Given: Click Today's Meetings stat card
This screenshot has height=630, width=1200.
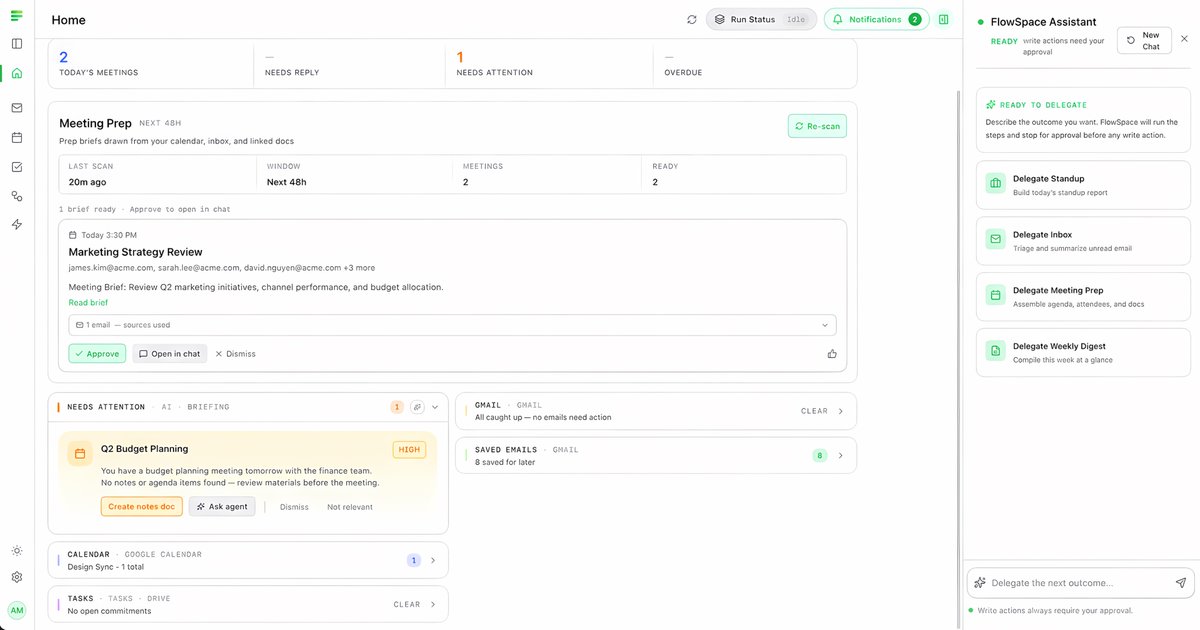Looking at the screenshot, I should pyautogui.click(x=150, y=64).
